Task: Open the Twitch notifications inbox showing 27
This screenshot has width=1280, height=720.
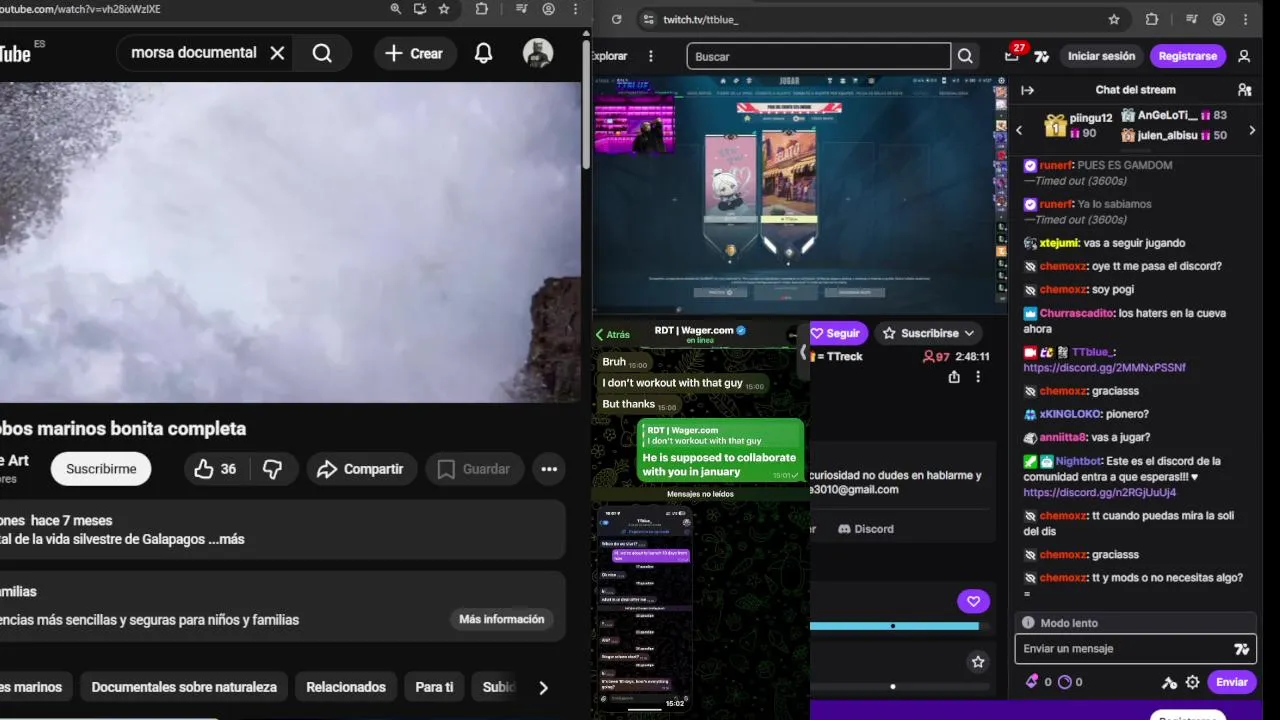Action: tap(1013, 55)
